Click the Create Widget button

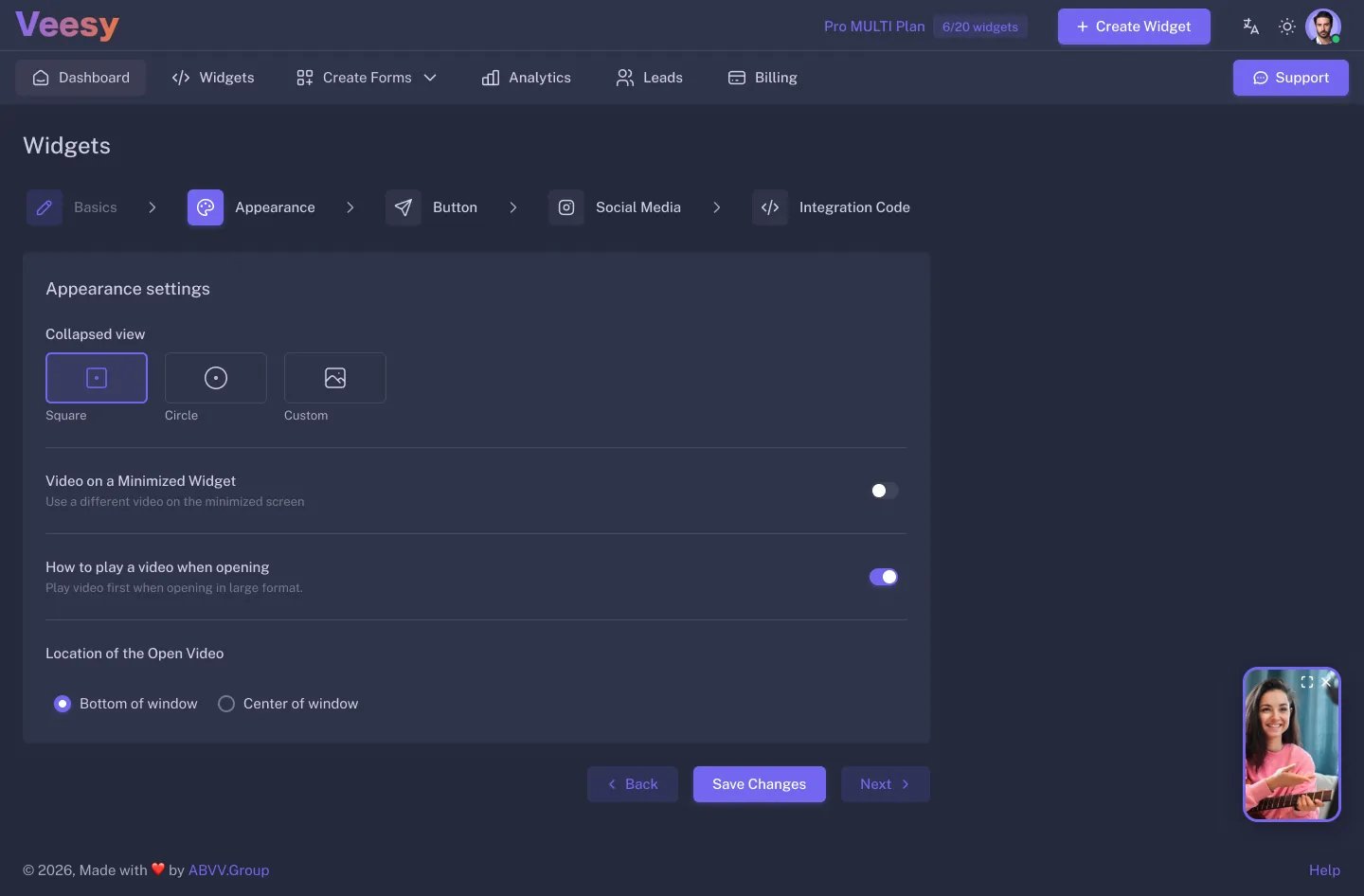pos(1134,27)
